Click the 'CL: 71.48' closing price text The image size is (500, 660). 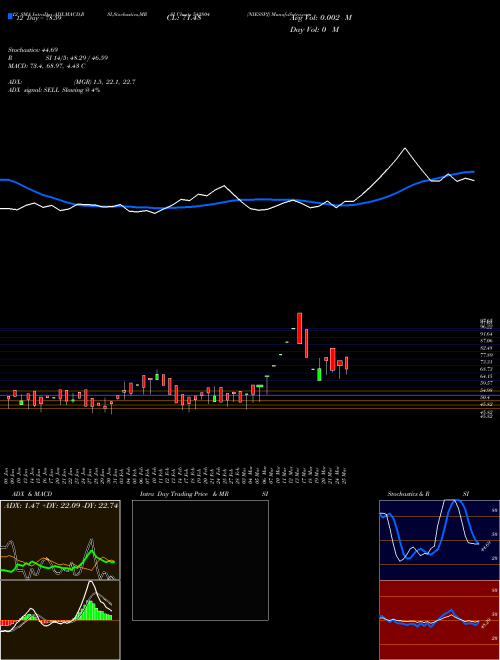click(x=182, y=18)
